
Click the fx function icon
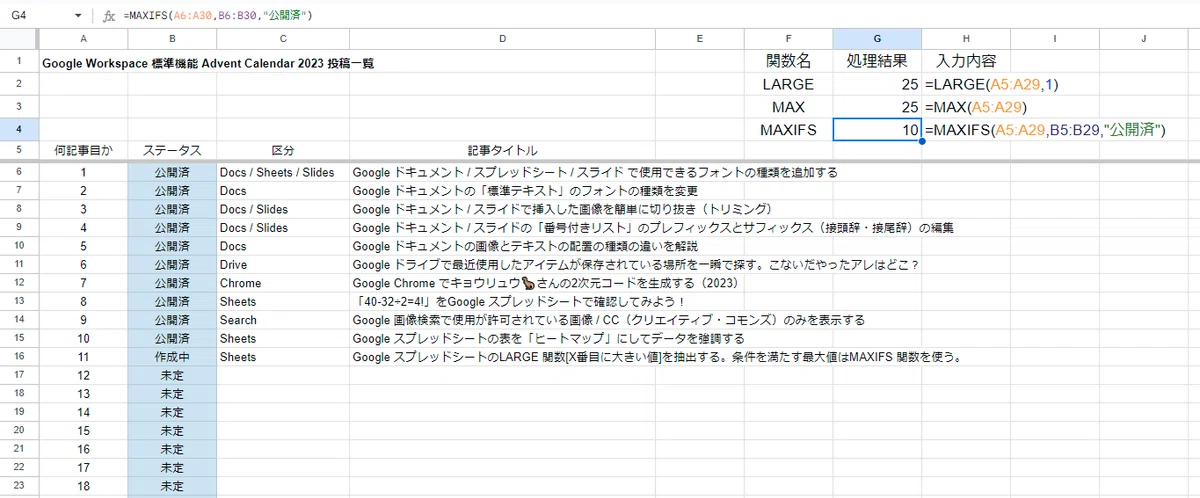[110, 17]
